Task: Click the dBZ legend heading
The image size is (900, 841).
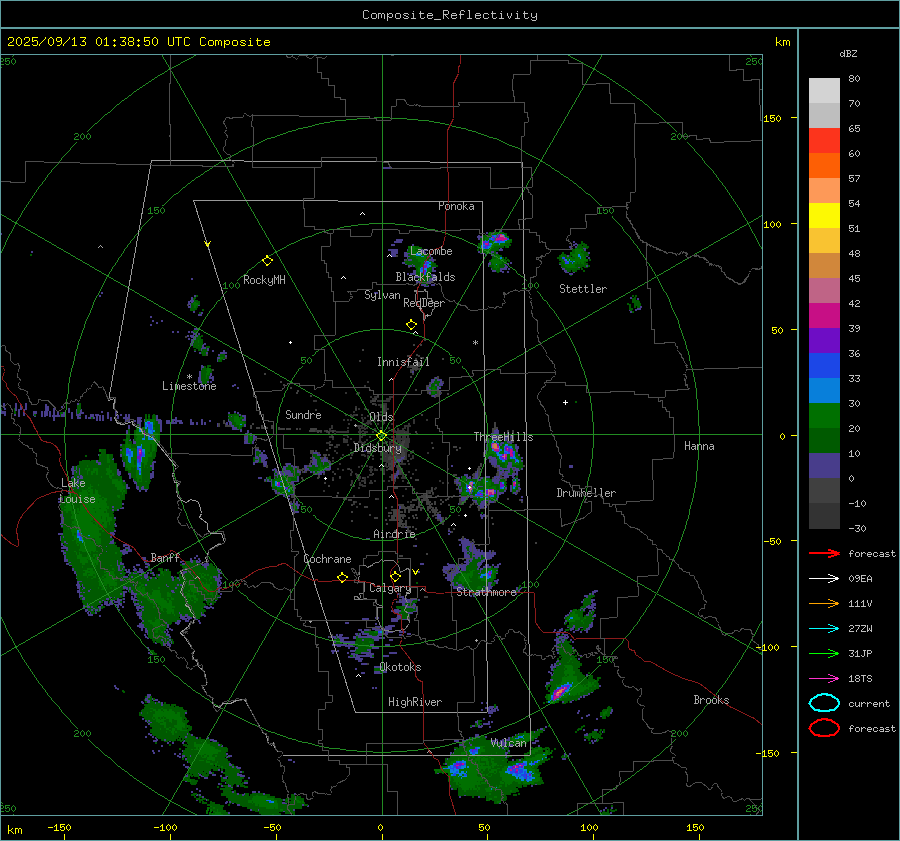Action: pos(848,53)
